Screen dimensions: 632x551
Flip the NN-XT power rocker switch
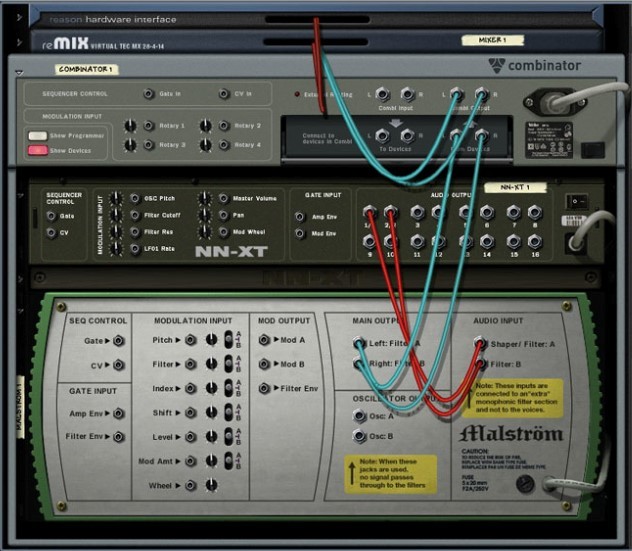pos(577,201)
